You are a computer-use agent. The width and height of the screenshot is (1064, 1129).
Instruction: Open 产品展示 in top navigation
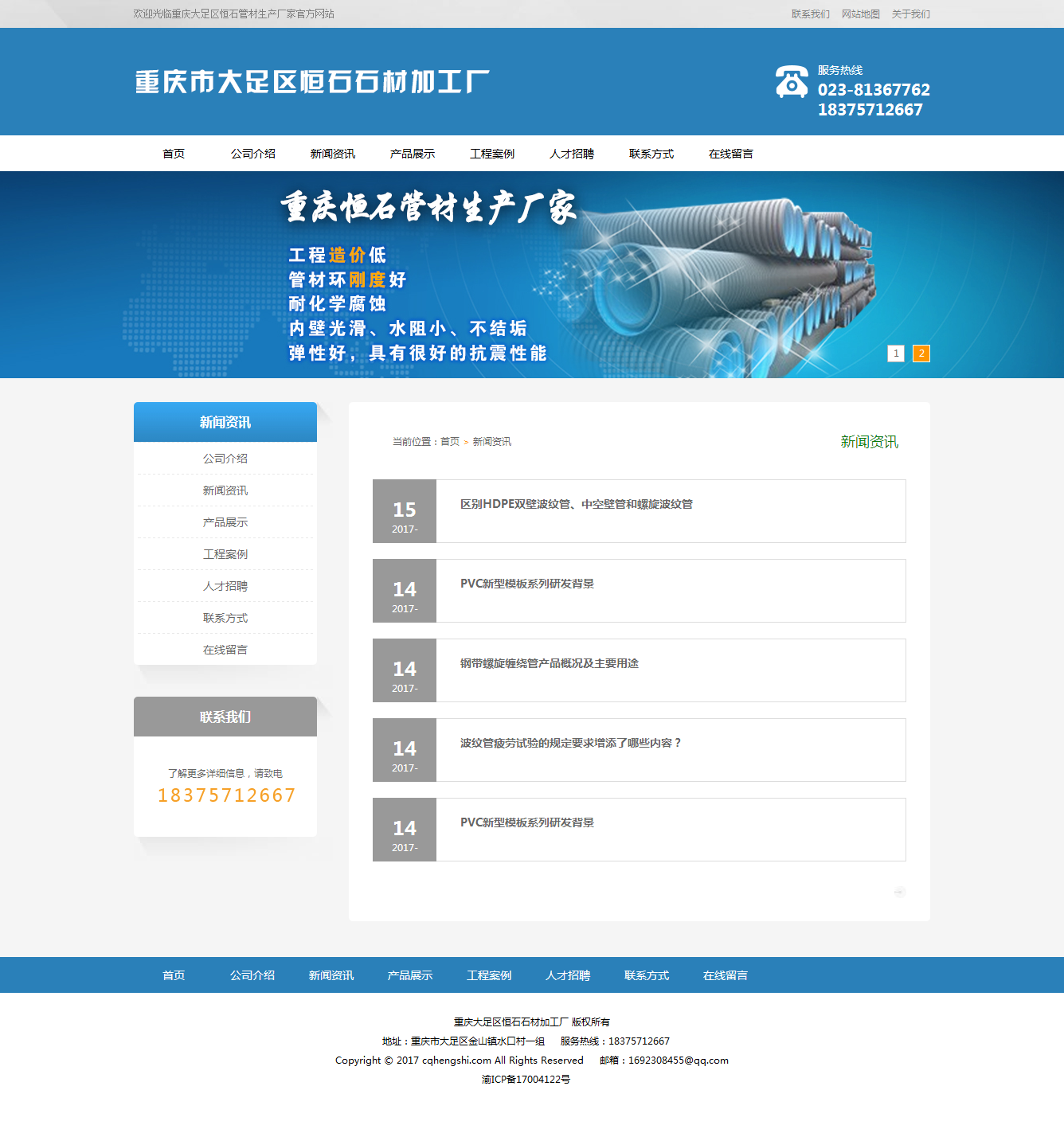[x=413, y=154]
